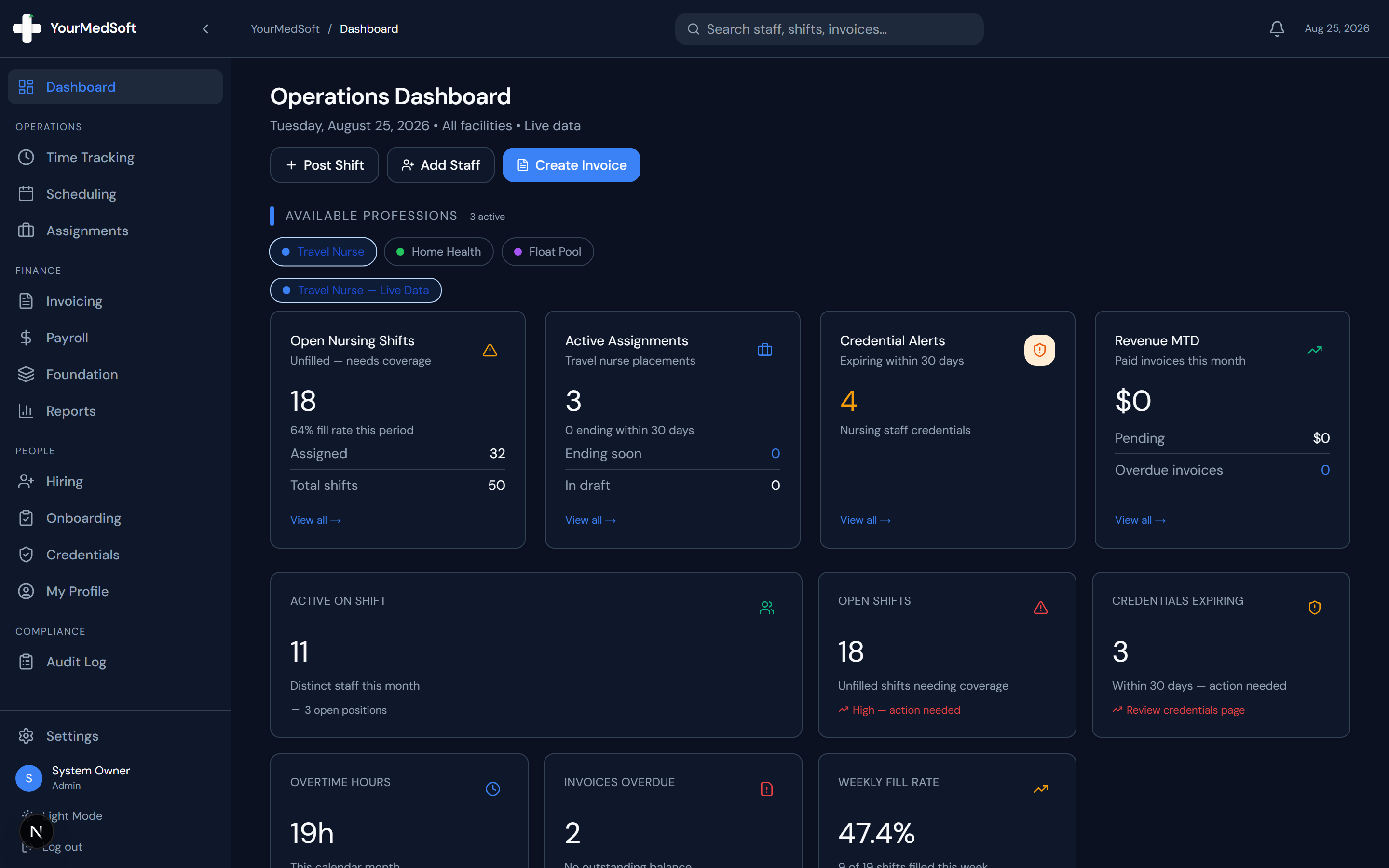View all Open Nursing Shifts
Viewport: 1389px width, 868px height.
pyautogui.click(x=316, y=520)
